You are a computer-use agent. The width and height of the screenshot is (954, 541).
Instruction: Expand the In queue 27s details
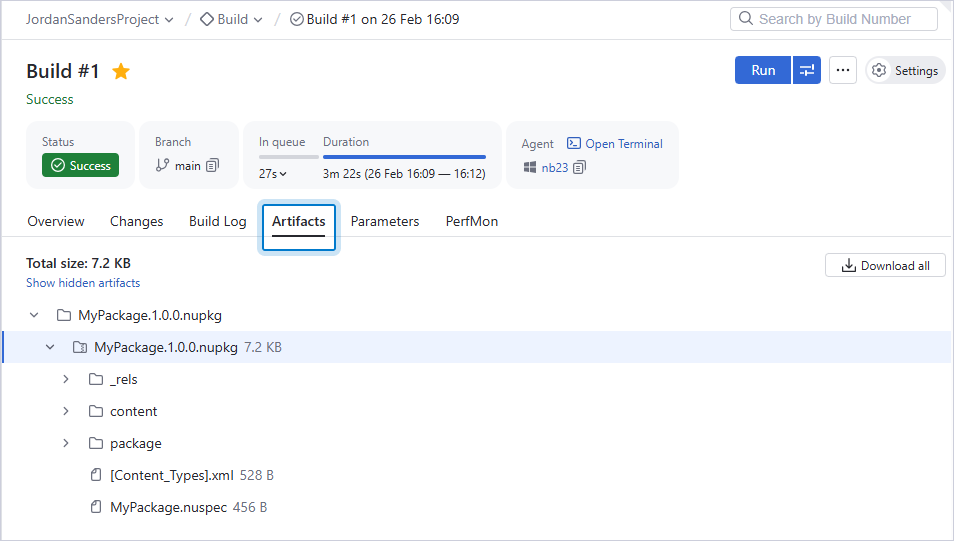point(273,174)
